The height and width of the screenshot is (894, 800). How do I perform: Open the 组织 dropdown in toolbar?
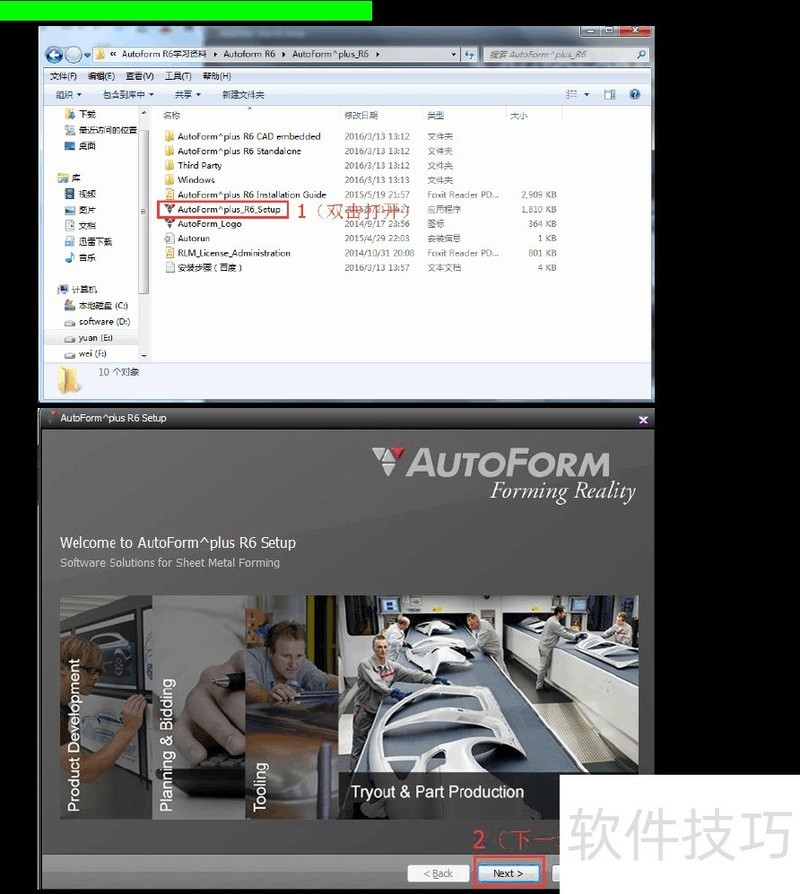[x=69, y=95]
